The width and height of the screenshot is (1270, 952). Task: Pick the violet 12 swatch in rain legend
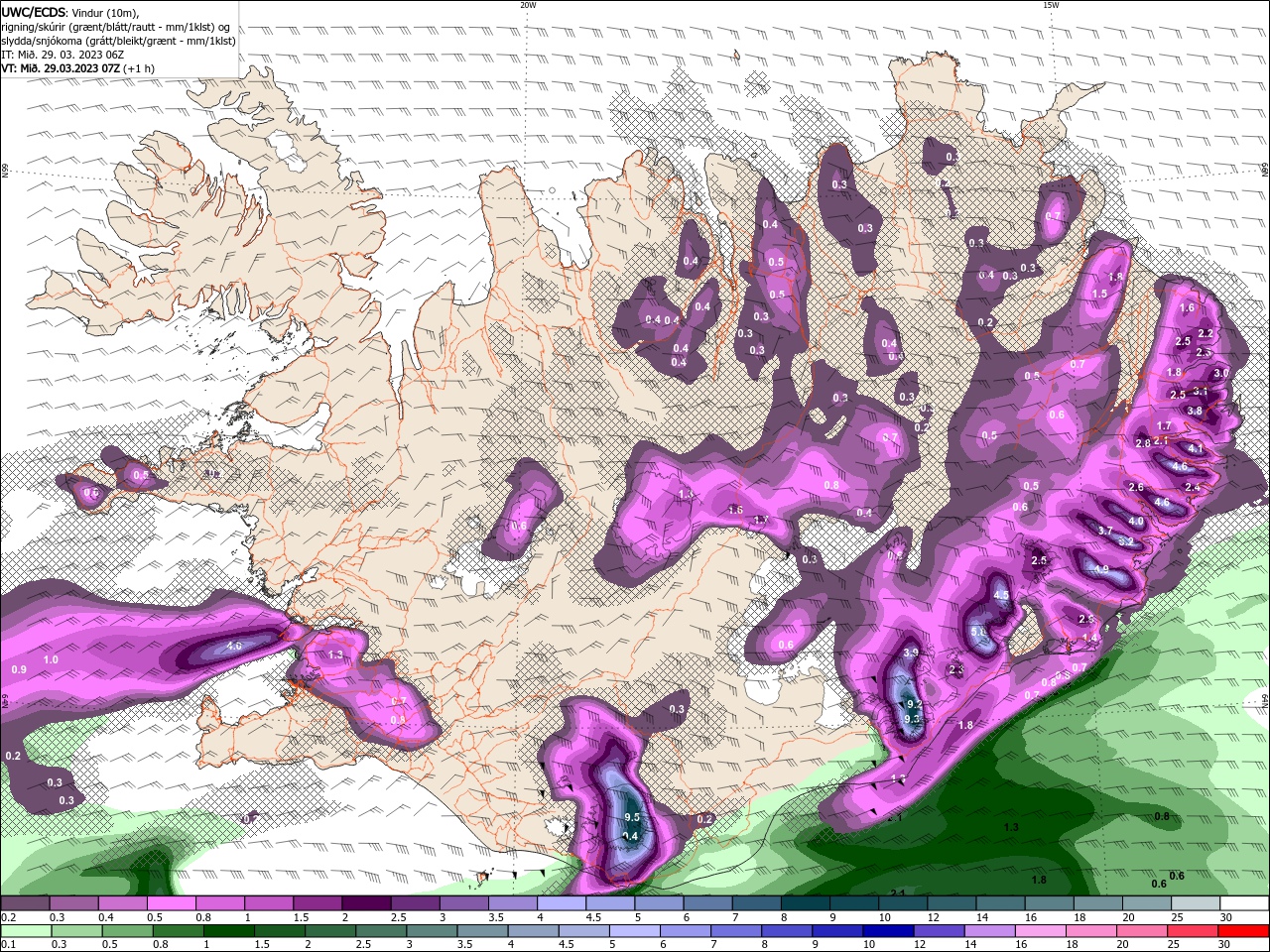(x=940, y=931)
